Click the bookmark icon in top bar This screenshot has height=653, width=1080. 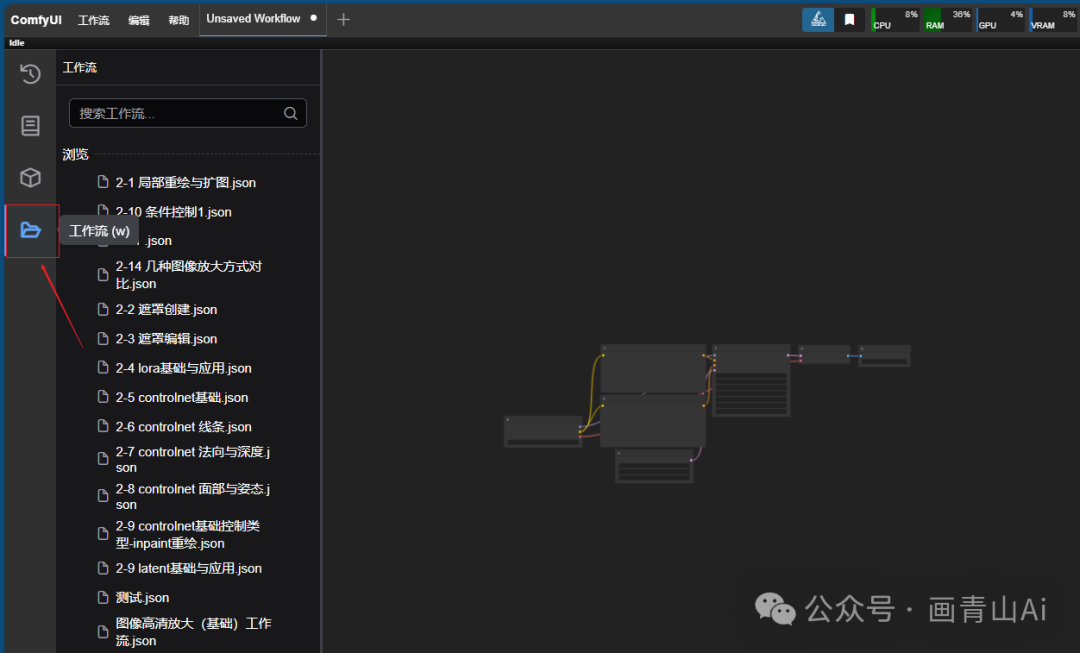(x=849, y=19)
